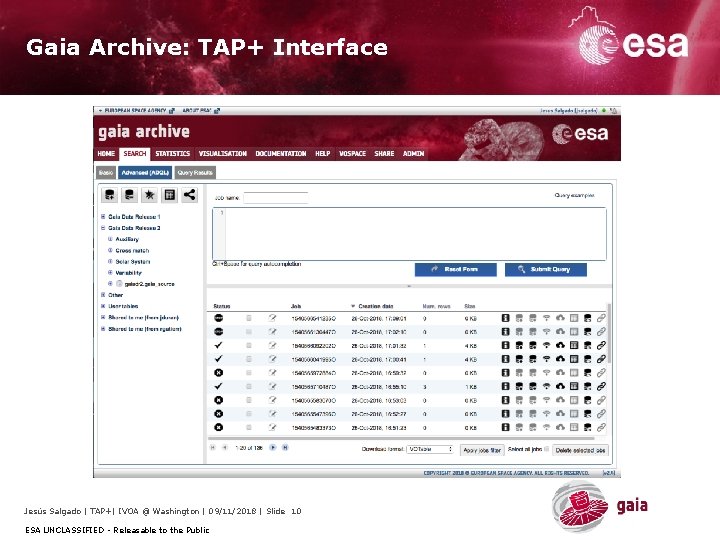Image resolution: width=720 pixels, height=540 pixels.
Task: Tick the checkbox of the 17:00:41 job
Action: coord(249,359)
